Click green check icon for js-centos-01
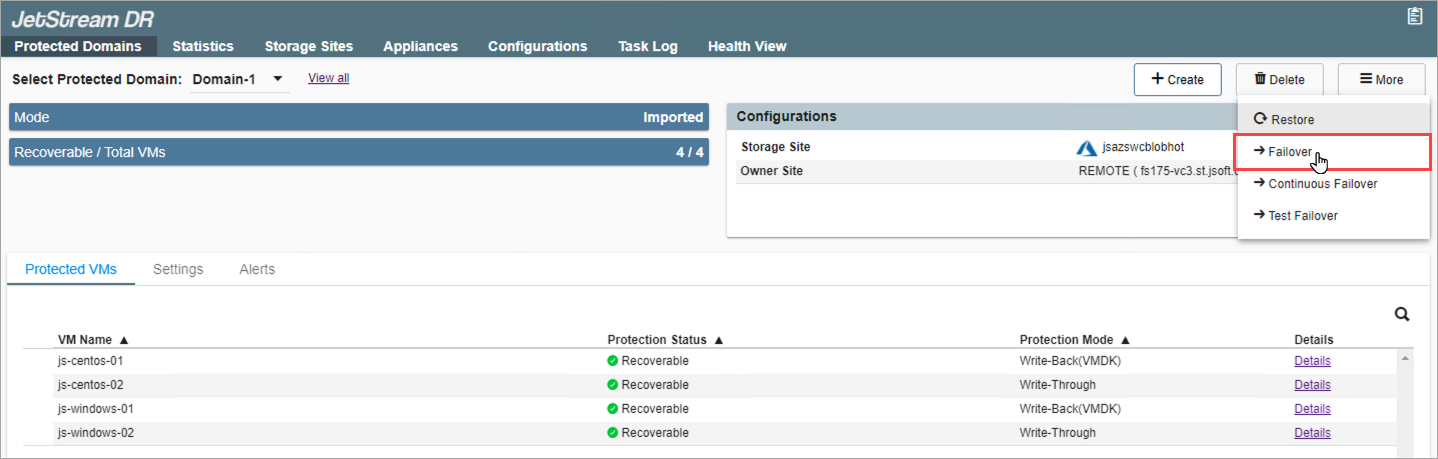 [612, 361]
